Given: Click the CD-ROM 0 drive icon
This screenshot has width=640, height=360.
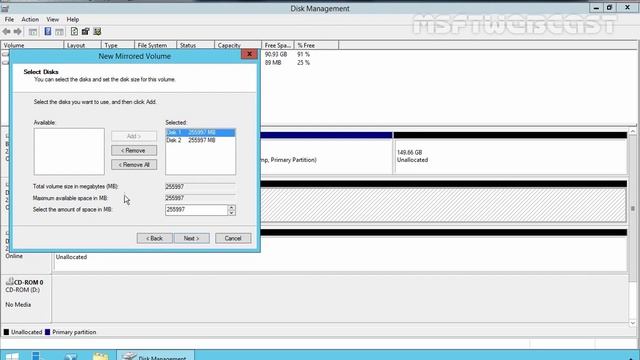Looking at the screenshot, I should tap(9, 282).
